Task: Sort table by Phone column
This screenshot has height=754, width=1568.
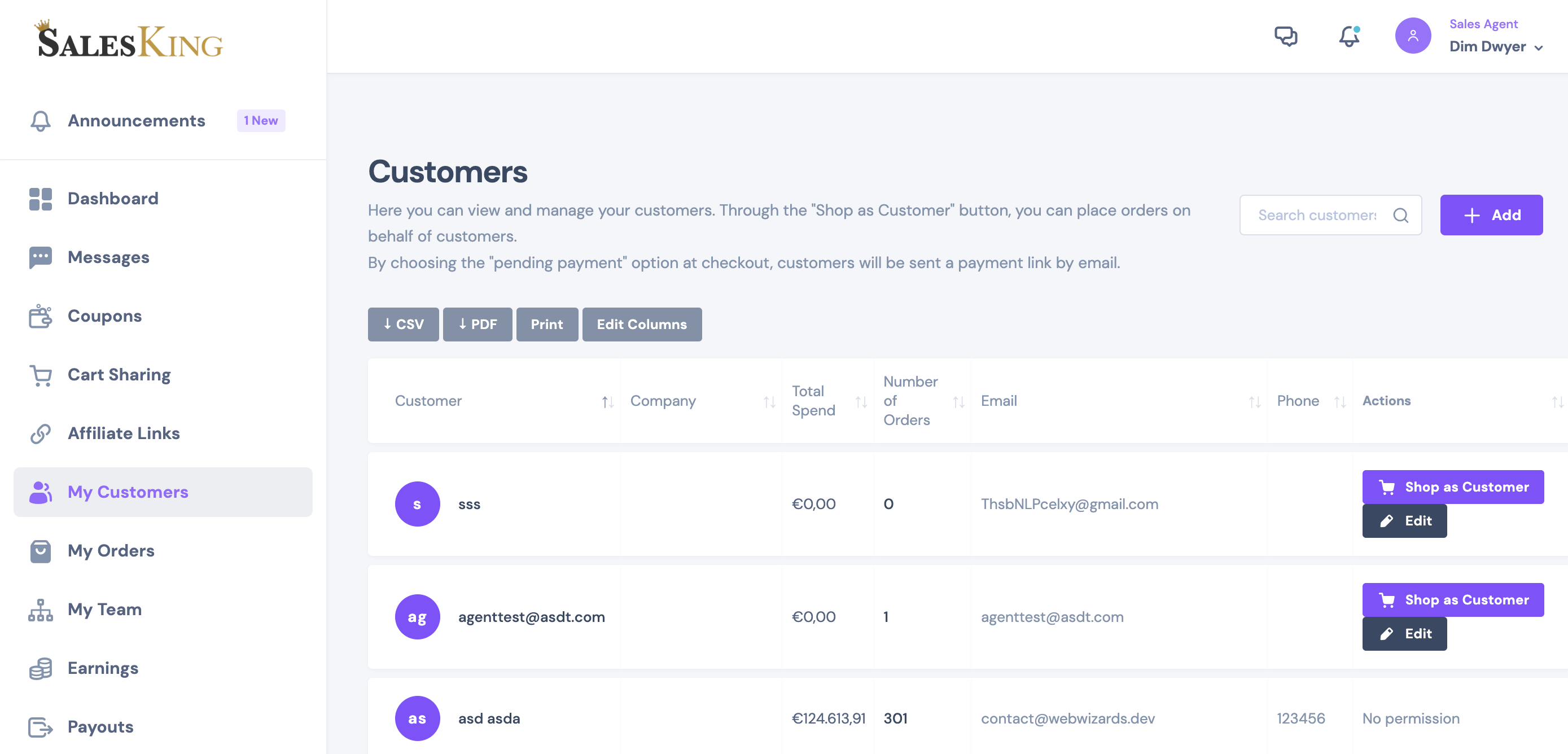Action: 1310,401
